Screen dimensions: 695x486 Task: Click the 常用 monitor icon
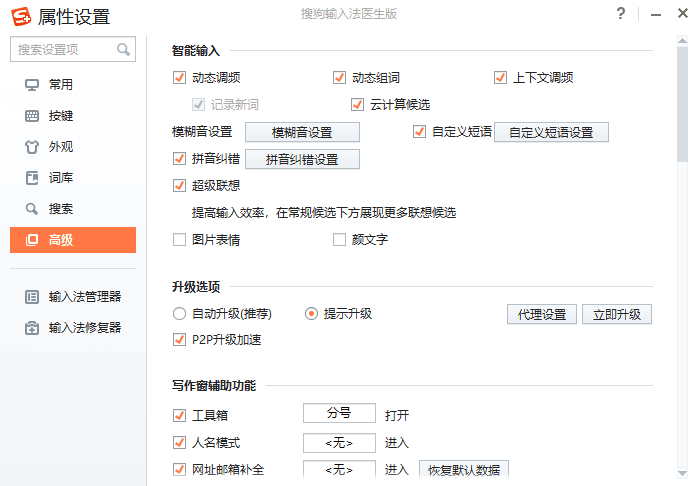click(31, 85)
